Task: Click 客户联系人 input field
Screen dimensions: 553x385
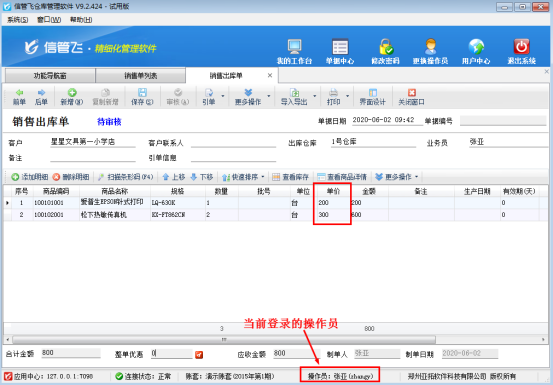Action: [233, 142]
